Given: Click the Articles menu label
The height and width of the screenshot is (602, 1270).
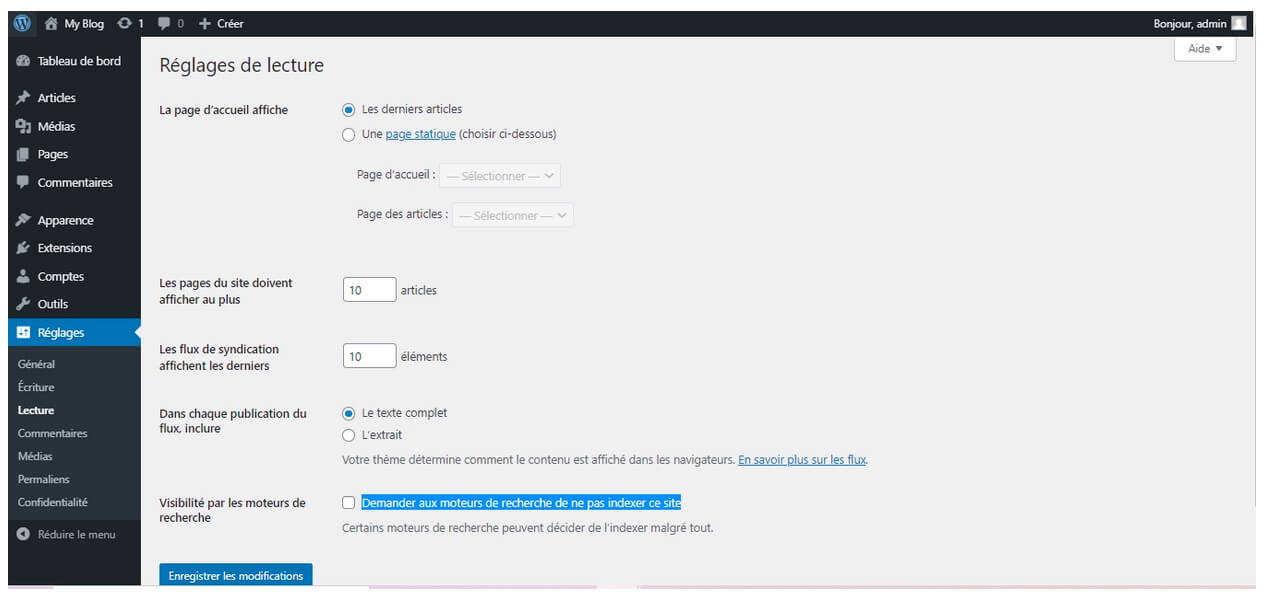Looking at the screenshot, I should point(57,98).
